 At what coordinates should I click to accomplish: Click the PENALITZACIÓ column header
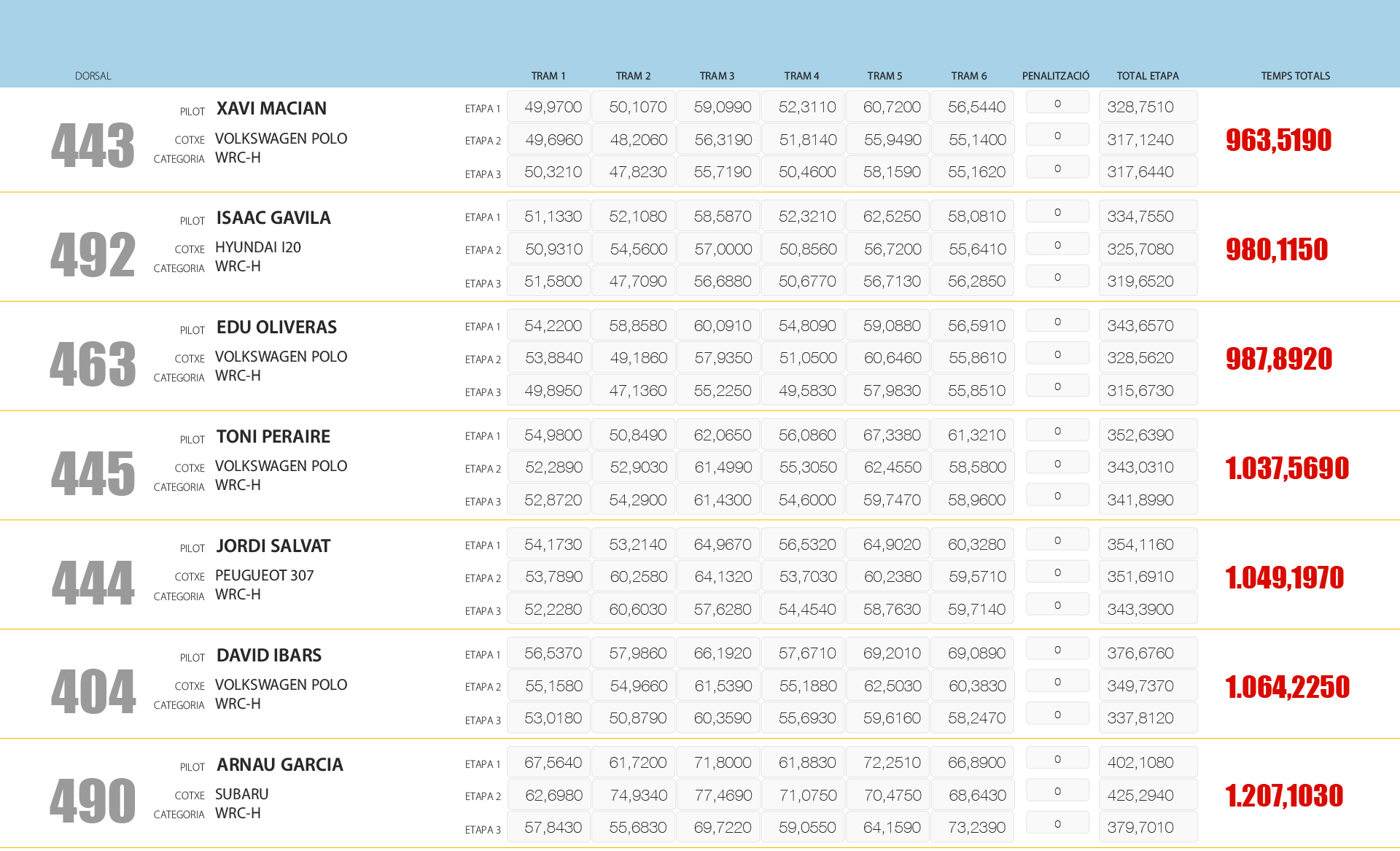pos(1055,76)
